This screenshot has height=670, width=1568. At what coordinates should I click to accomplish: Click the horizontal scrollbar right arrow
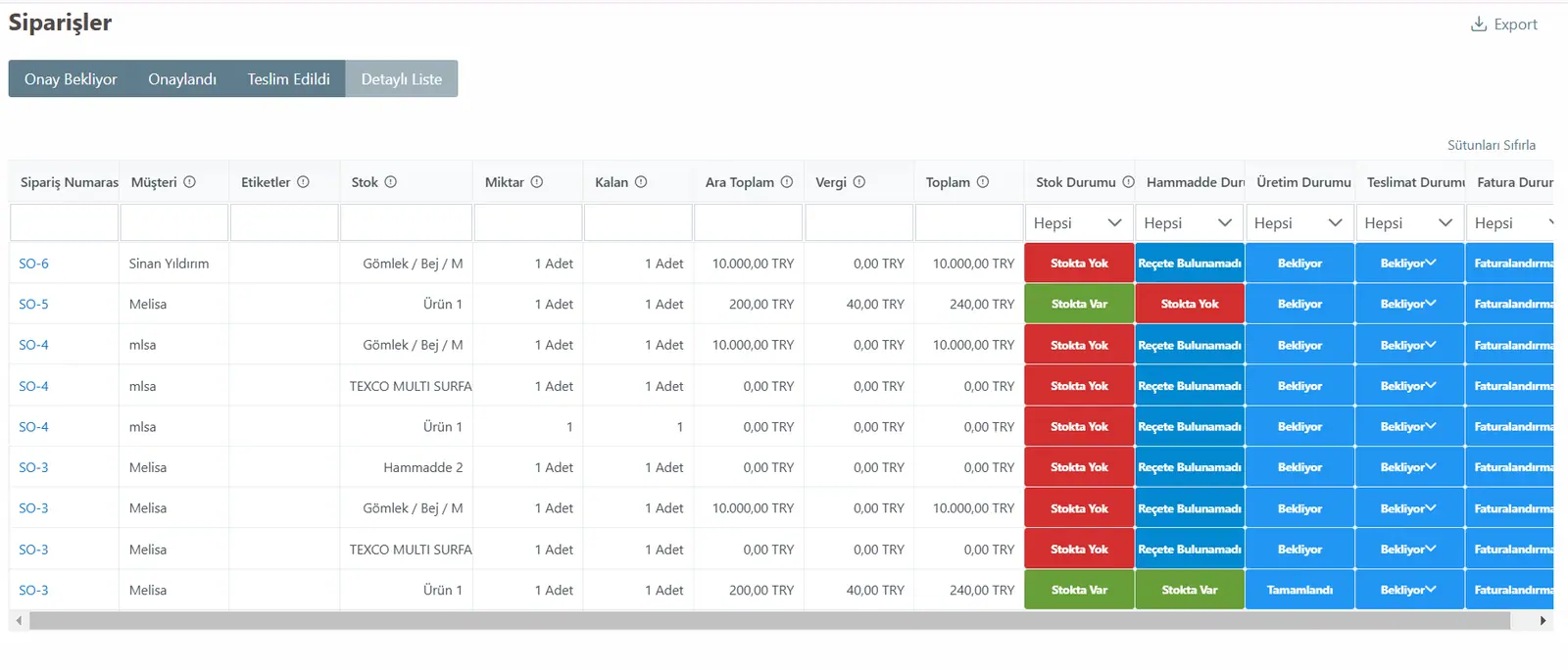(x=1543, y=621)
